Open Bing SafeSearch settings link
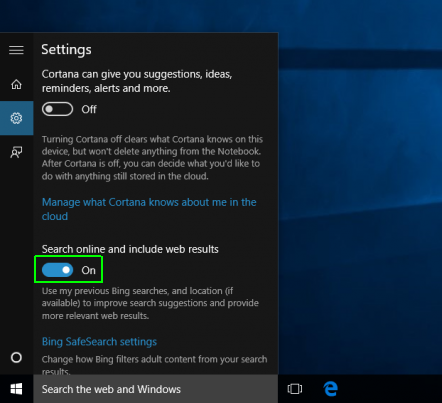The width and height of the screenshot is (442, 403). 99,342
